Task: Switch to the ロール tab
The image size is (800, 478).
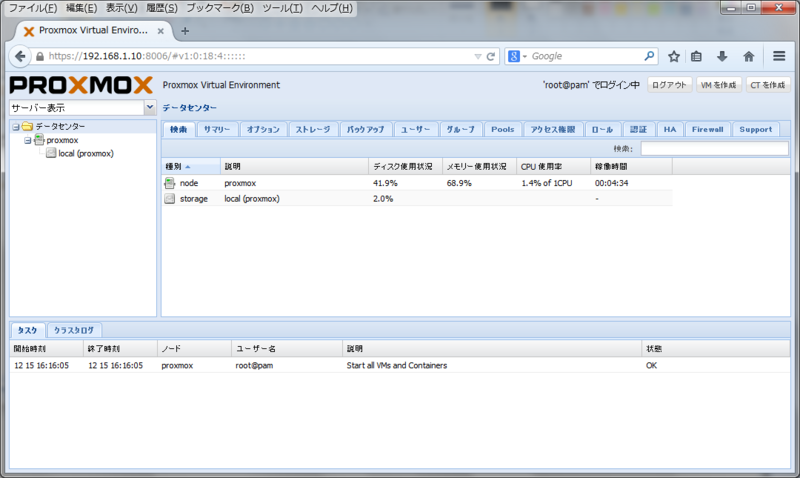Action: 602,130
